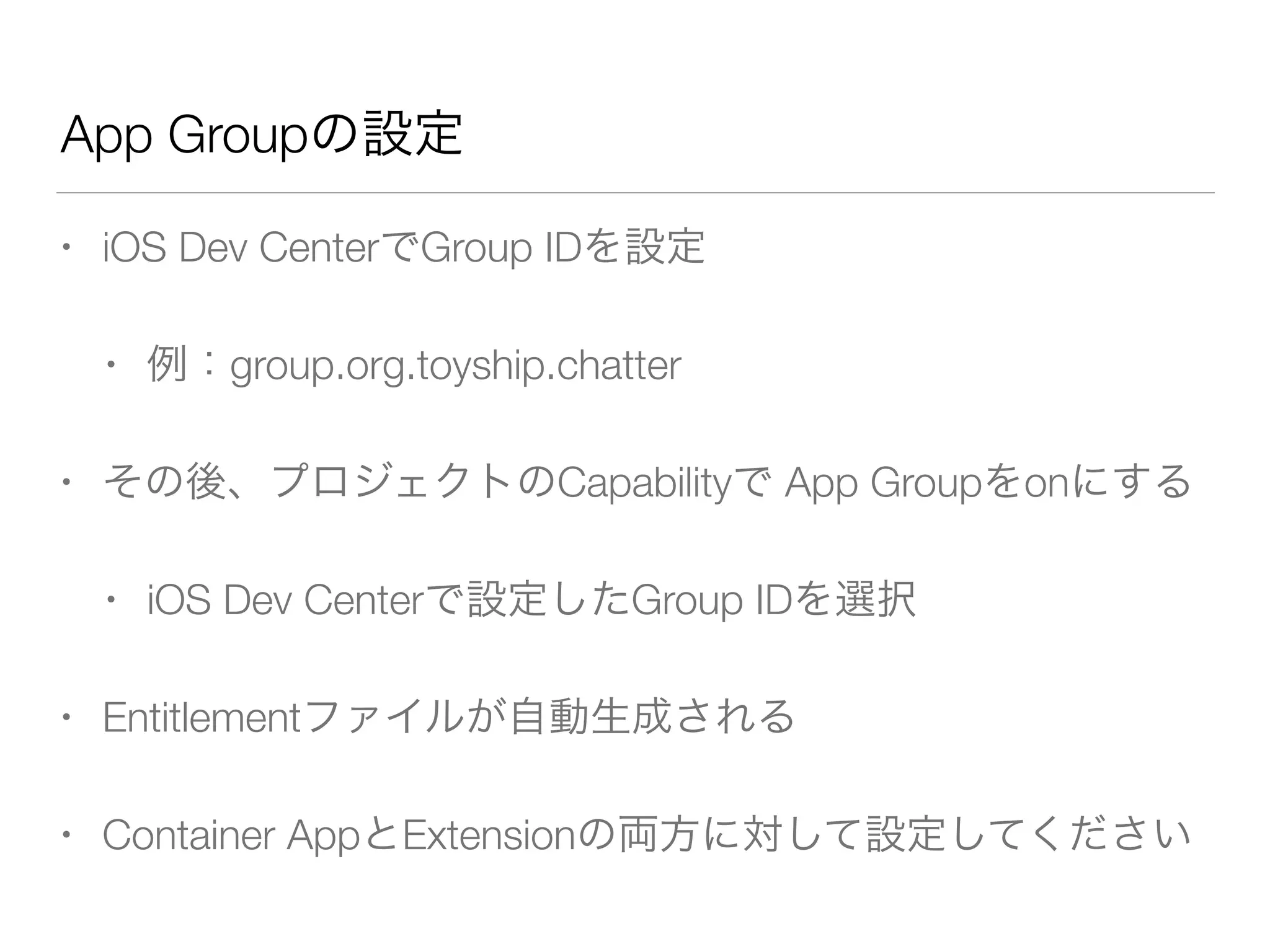Select the slide title 'App Groupの設定'
The height and width of the screenshot is (952, 1270).
click(x=261, y=135)
